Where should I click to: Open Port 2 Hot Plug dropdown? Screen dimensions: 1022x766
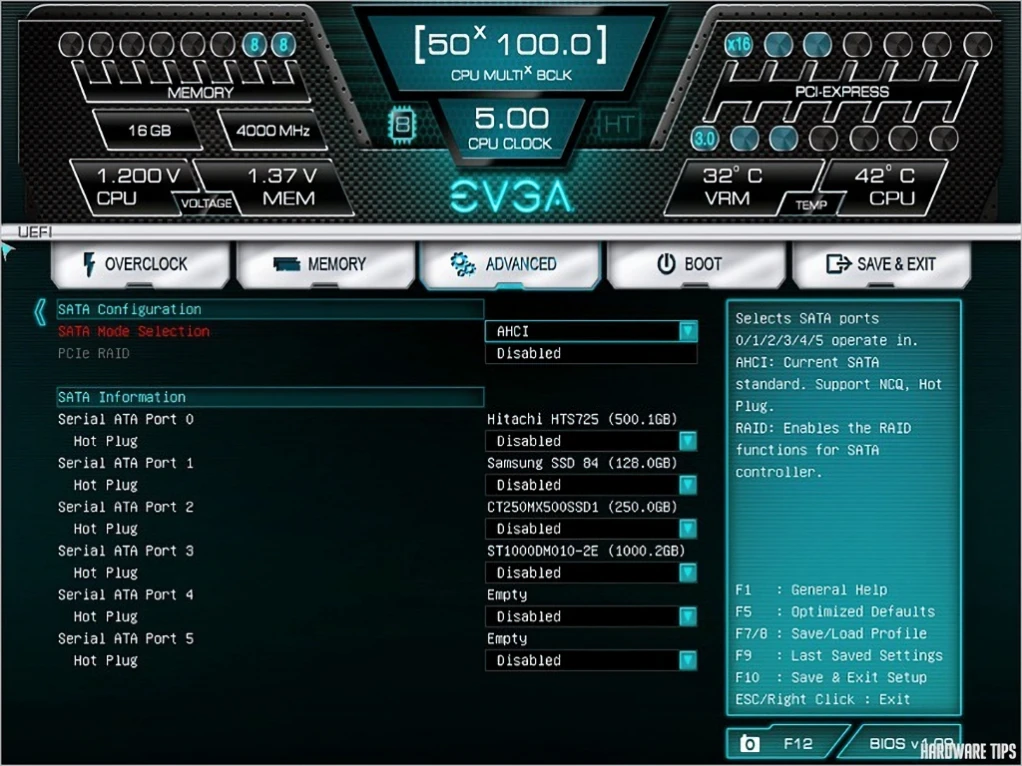click(x=591, y=529)
